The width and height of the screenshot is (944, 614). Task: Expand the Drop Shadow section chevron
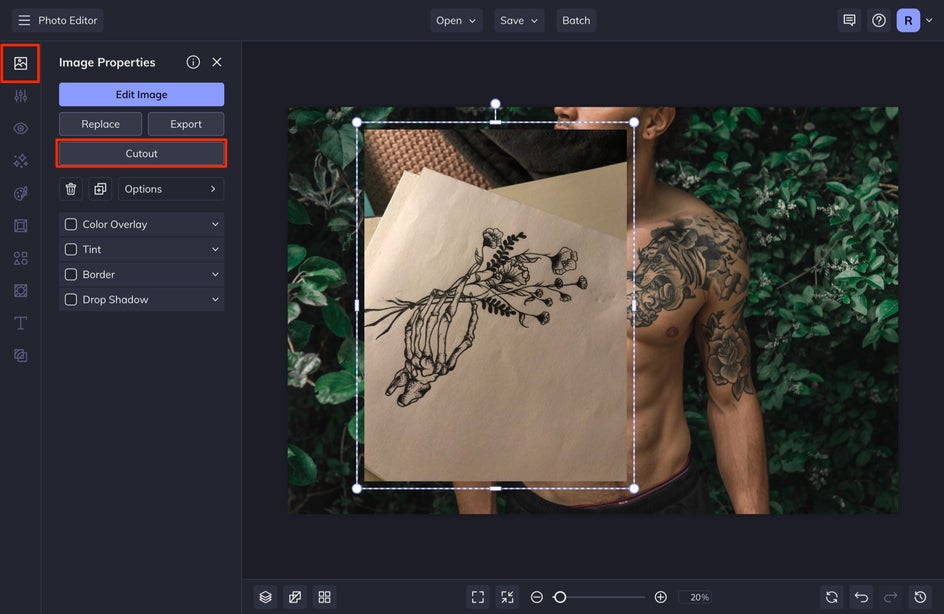click(x=215, y=300)
